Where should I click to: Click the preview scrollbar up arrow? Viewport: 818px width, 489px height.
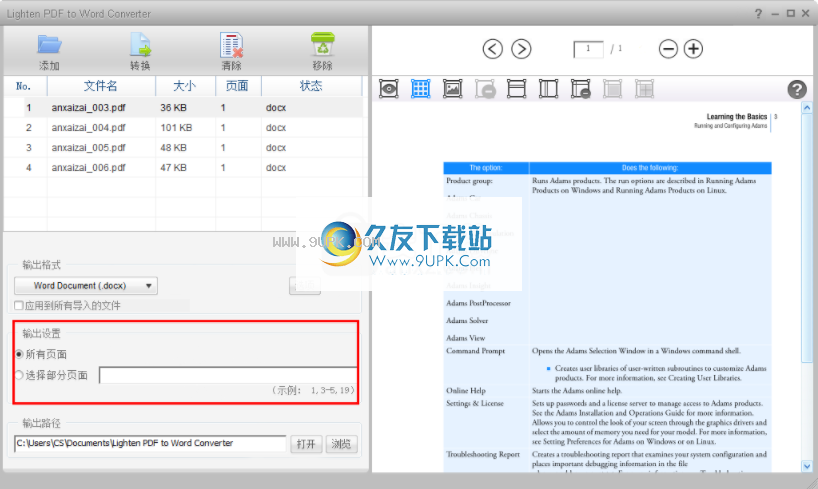click(807, 108)
